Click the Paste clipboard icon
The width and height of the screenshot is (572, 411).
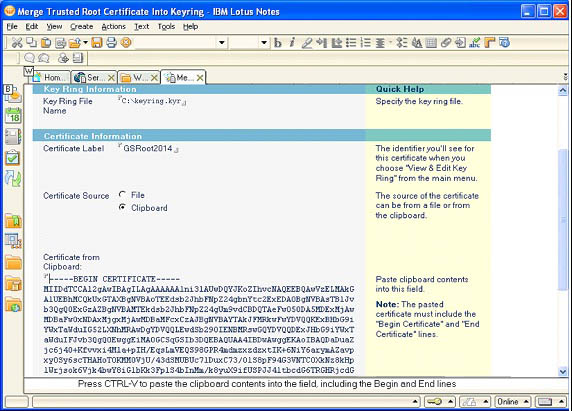coord(46,43)
